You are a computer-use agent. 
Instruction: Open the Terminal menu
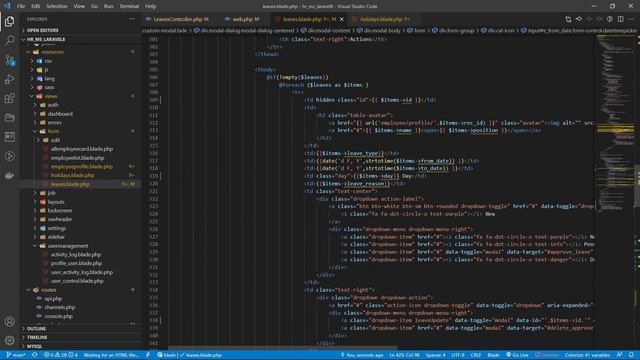tap(129, 6)
